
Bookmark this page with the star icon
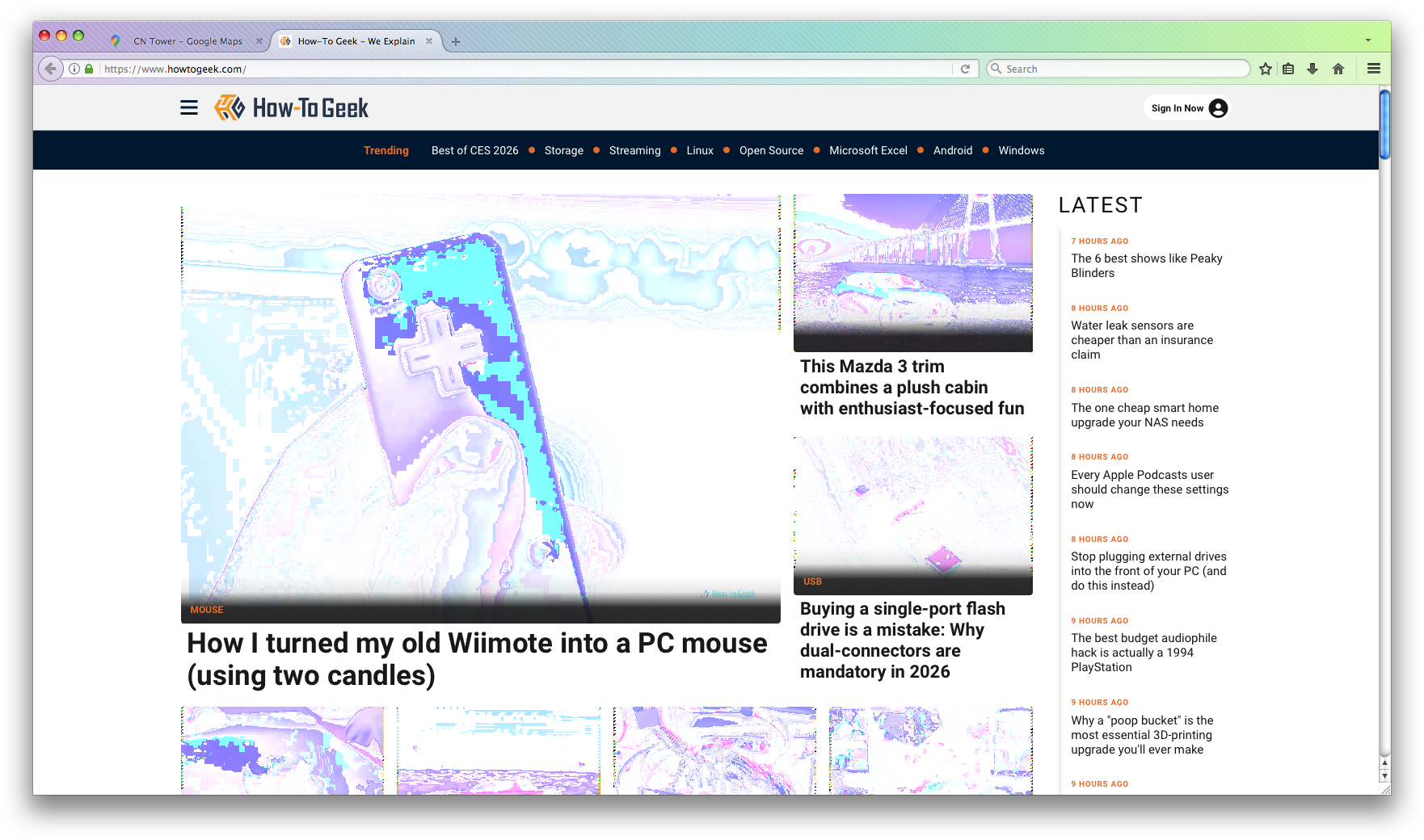click(x=1266, y=69)
